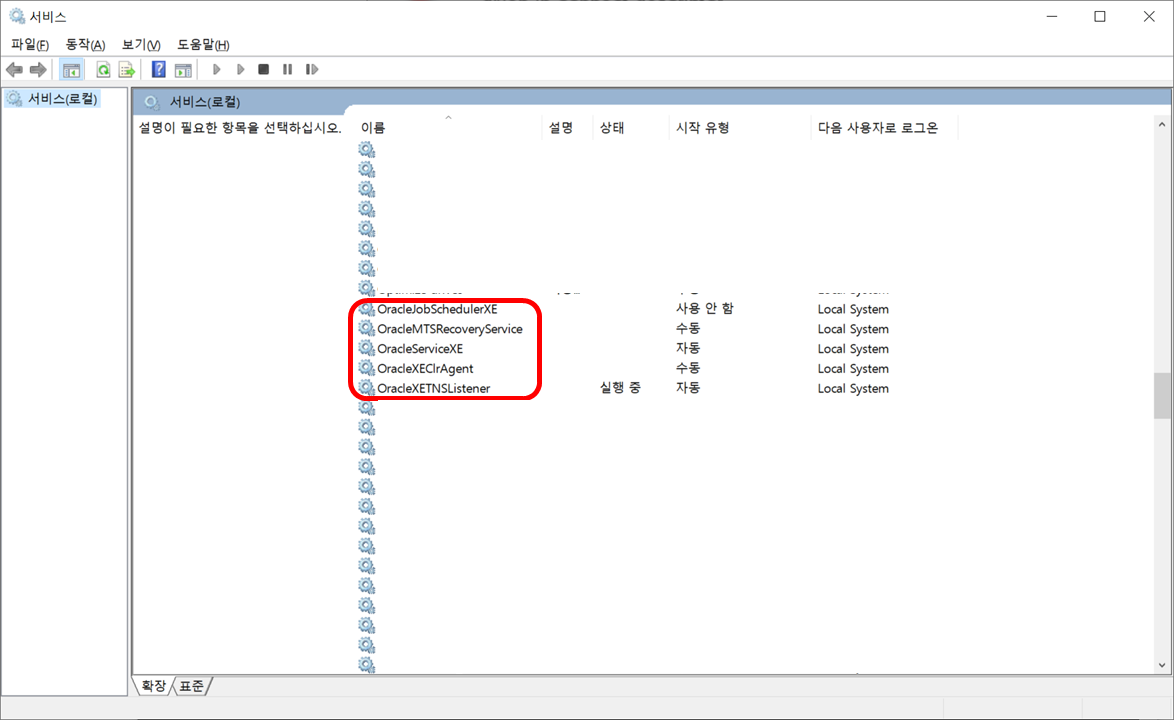Click 사용 안 함 startup type of OracleJobSchedulerXE

(x=705, y=308)
